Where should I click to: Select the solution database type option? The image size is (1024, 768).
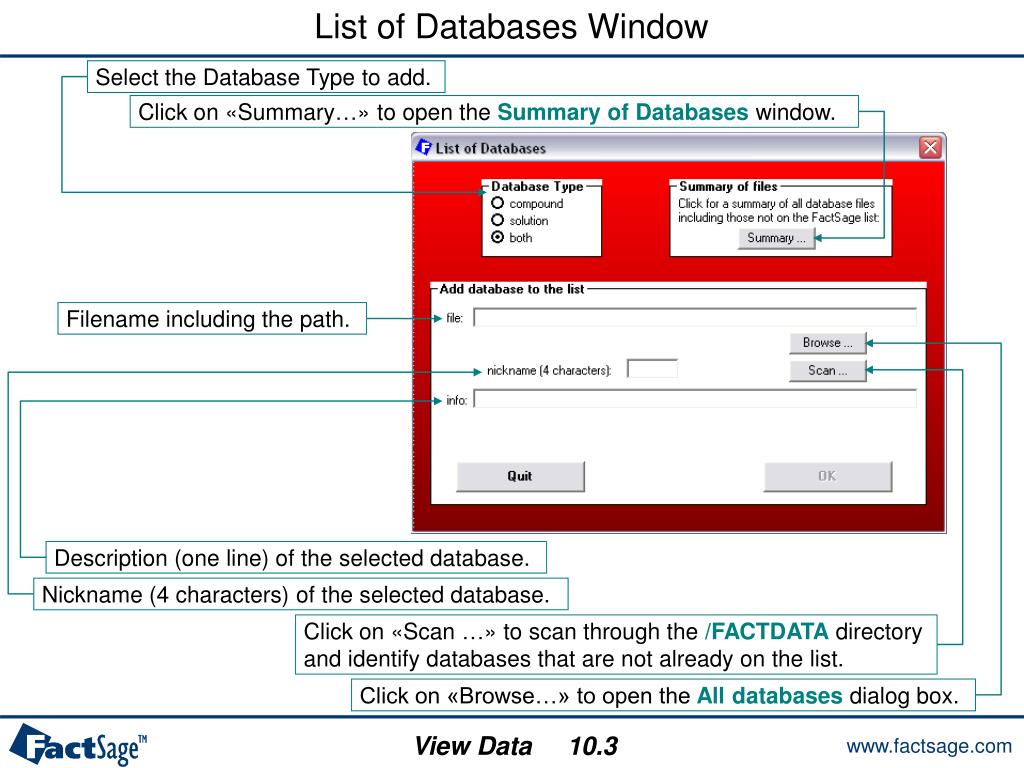(x=498, y=220)
